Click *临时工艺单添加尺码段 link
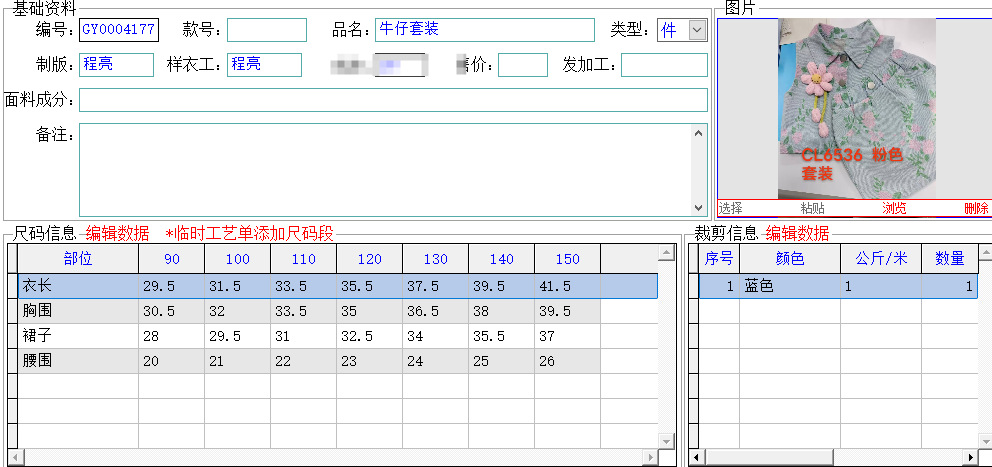 [x=249, y=234]
